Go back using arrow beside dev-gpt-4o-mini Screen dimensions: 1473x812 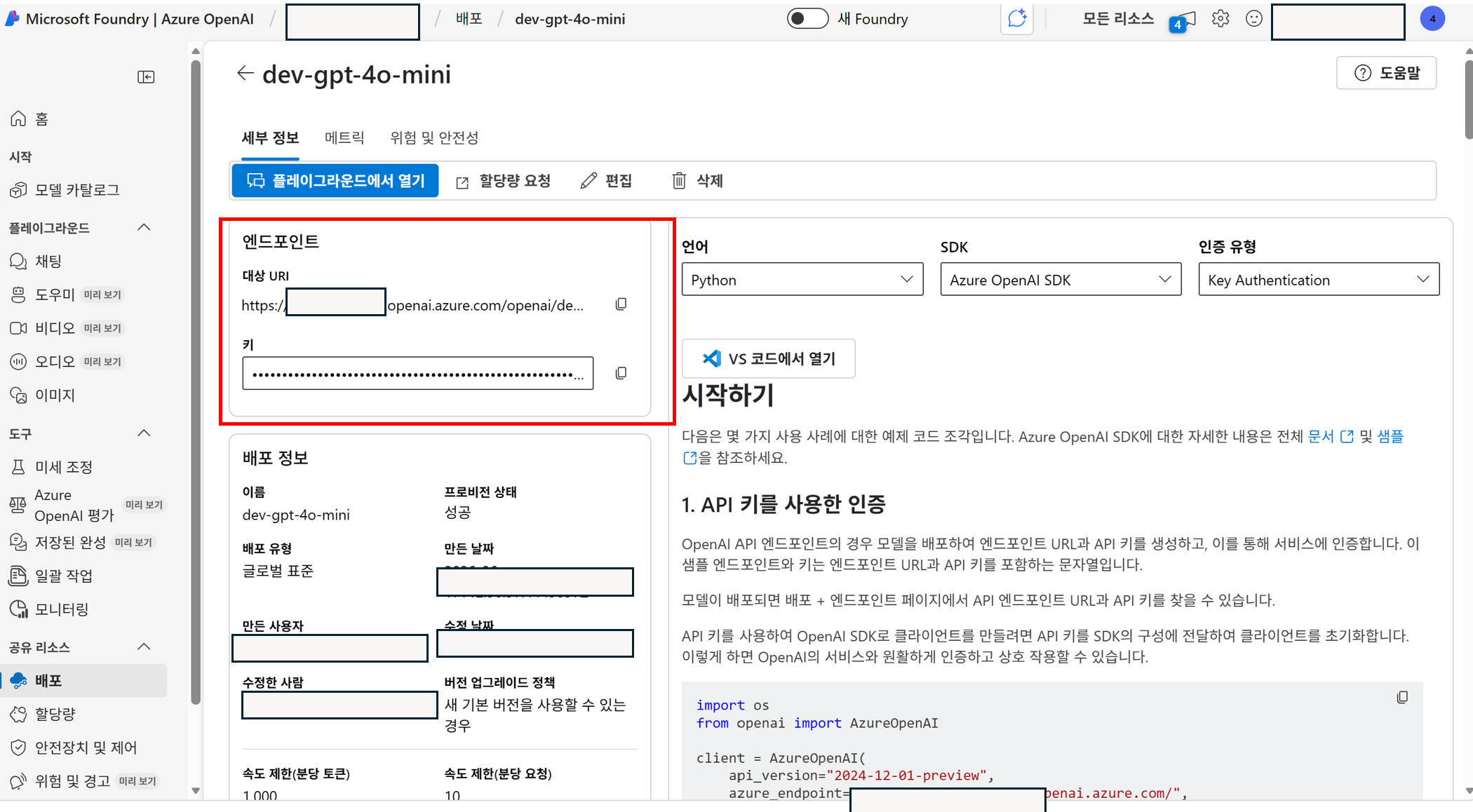click(245, 73)
